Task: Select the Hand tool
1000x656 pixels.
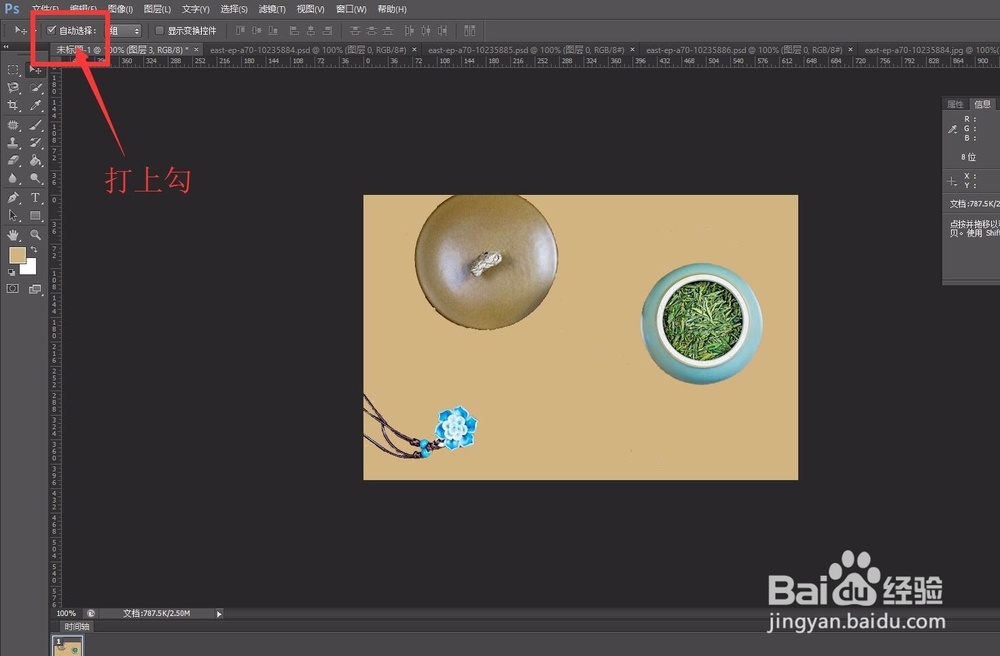Action: (x=13, y=235)
